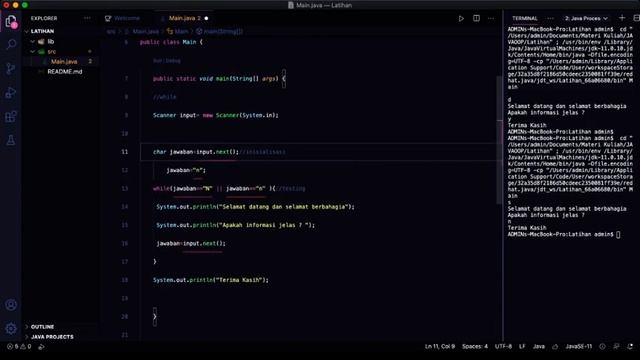
Task: Open terminal panel views ellipsis
Action: click(x=551, y=18)
